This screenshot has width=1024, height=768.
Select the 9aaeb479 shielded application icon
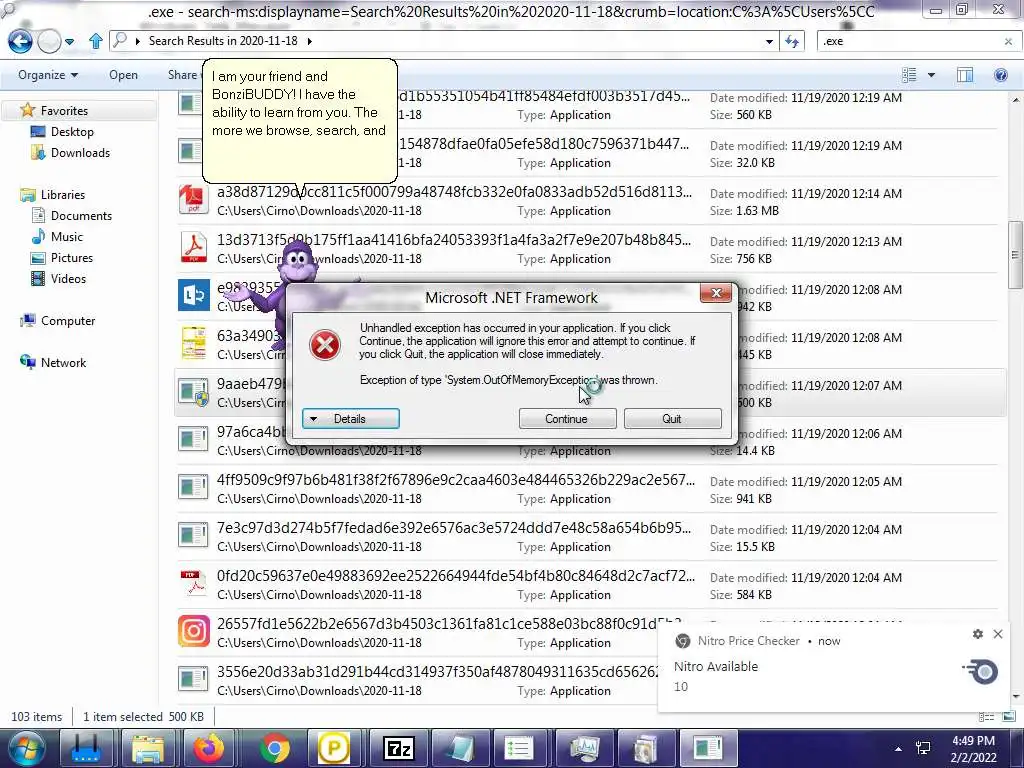(x=193, y=392)
